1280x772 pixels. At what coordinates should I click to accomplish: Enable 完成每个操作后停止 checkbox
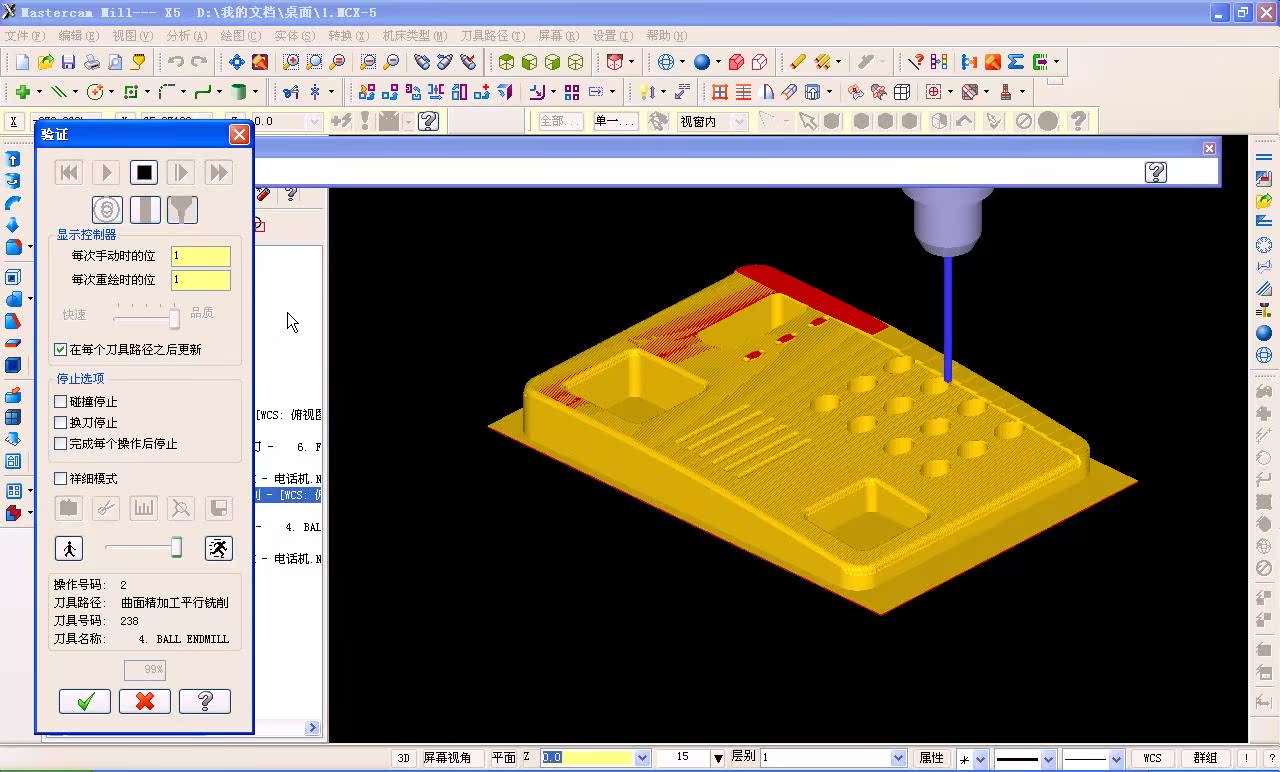point(61,444)
